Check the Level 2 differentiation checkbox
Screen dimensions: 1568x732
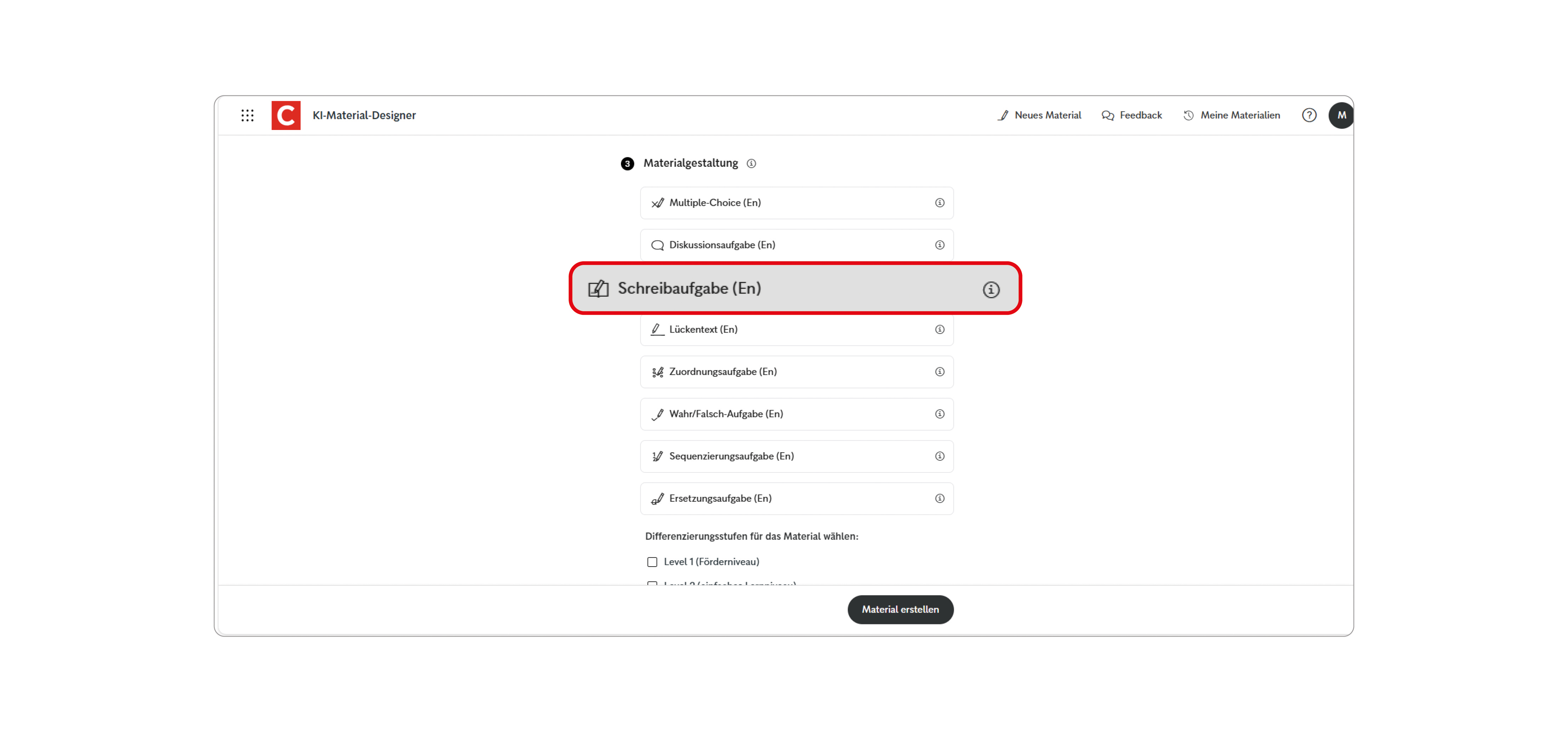pos(652,584)
